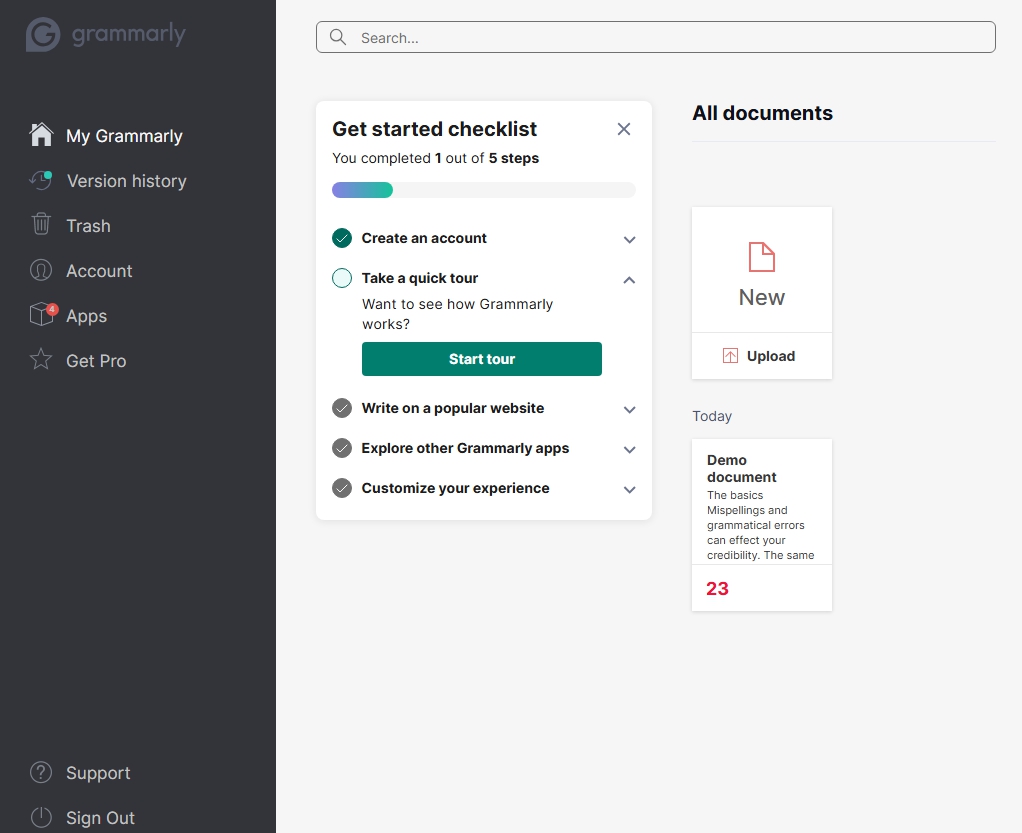Click the Upload arrow icon
1022x833 pixels.
[730, 356]
